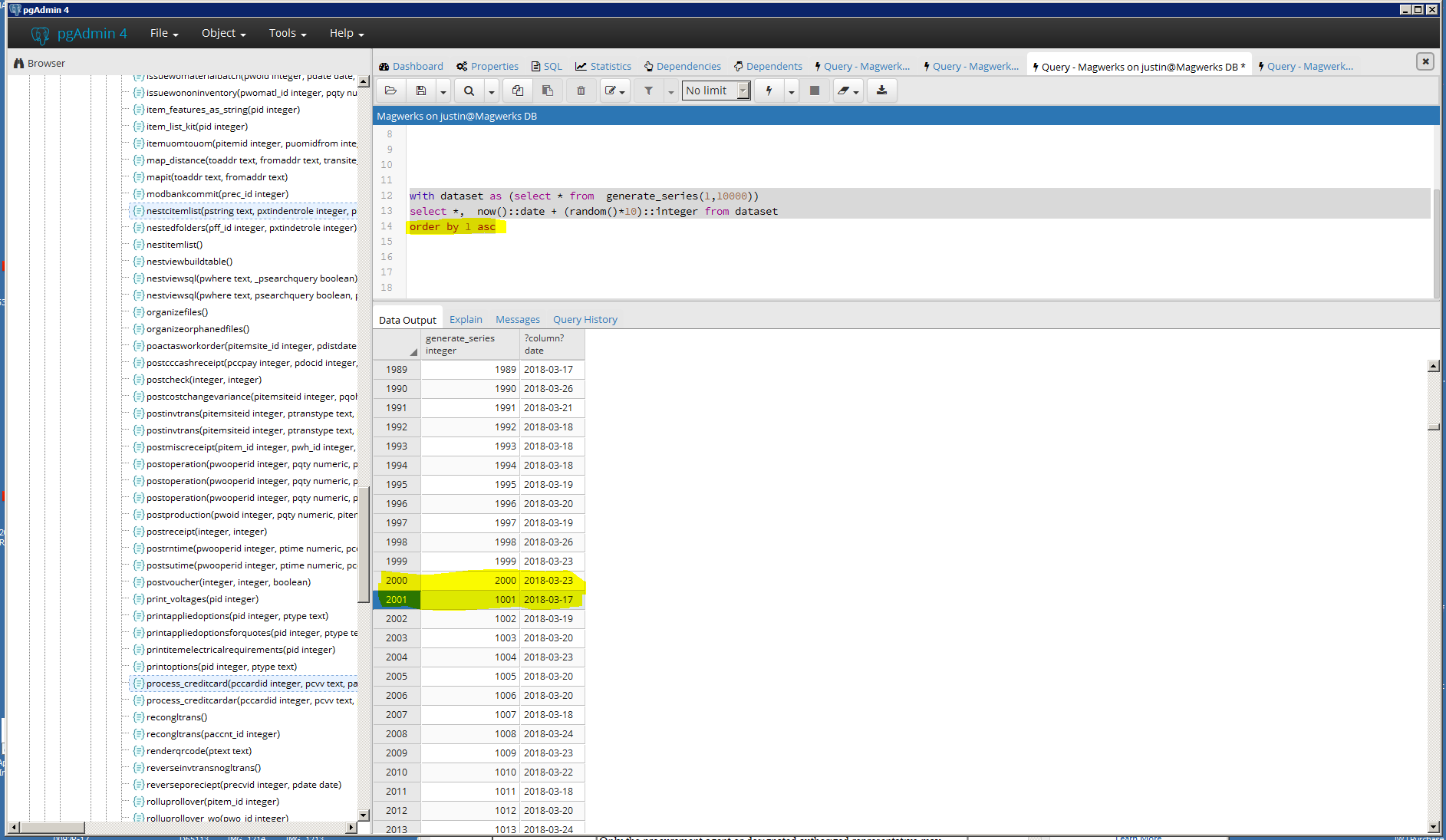Open the No limit rows dropdown

coord(716,91)
